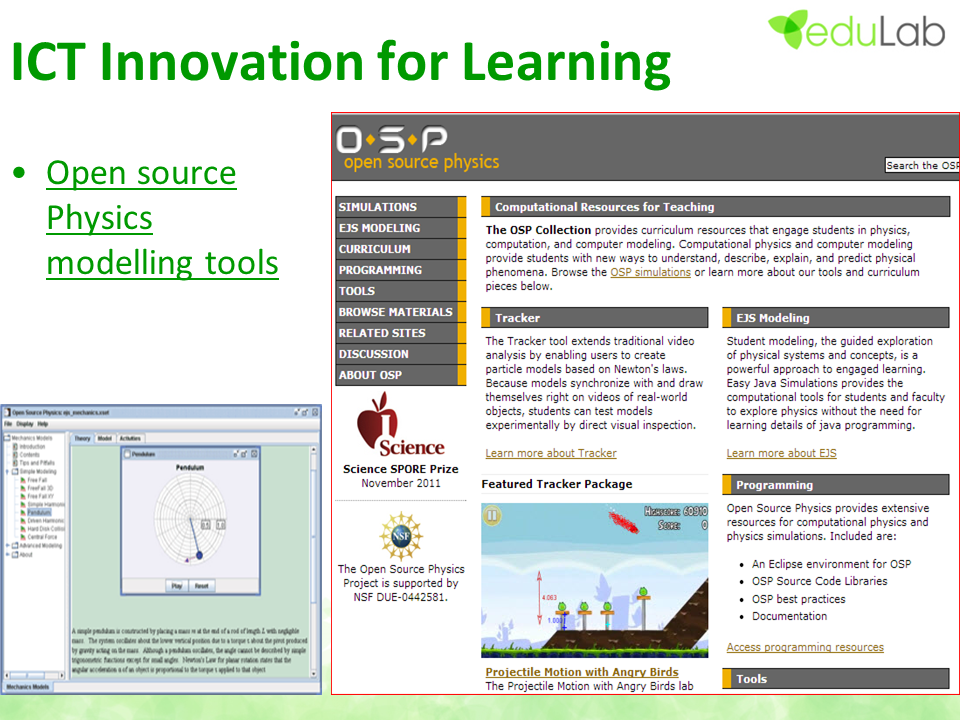Click the Science SPORE Prize apple logo
The width and height of the screenshot is (960, 720).
tap(399, 426)
